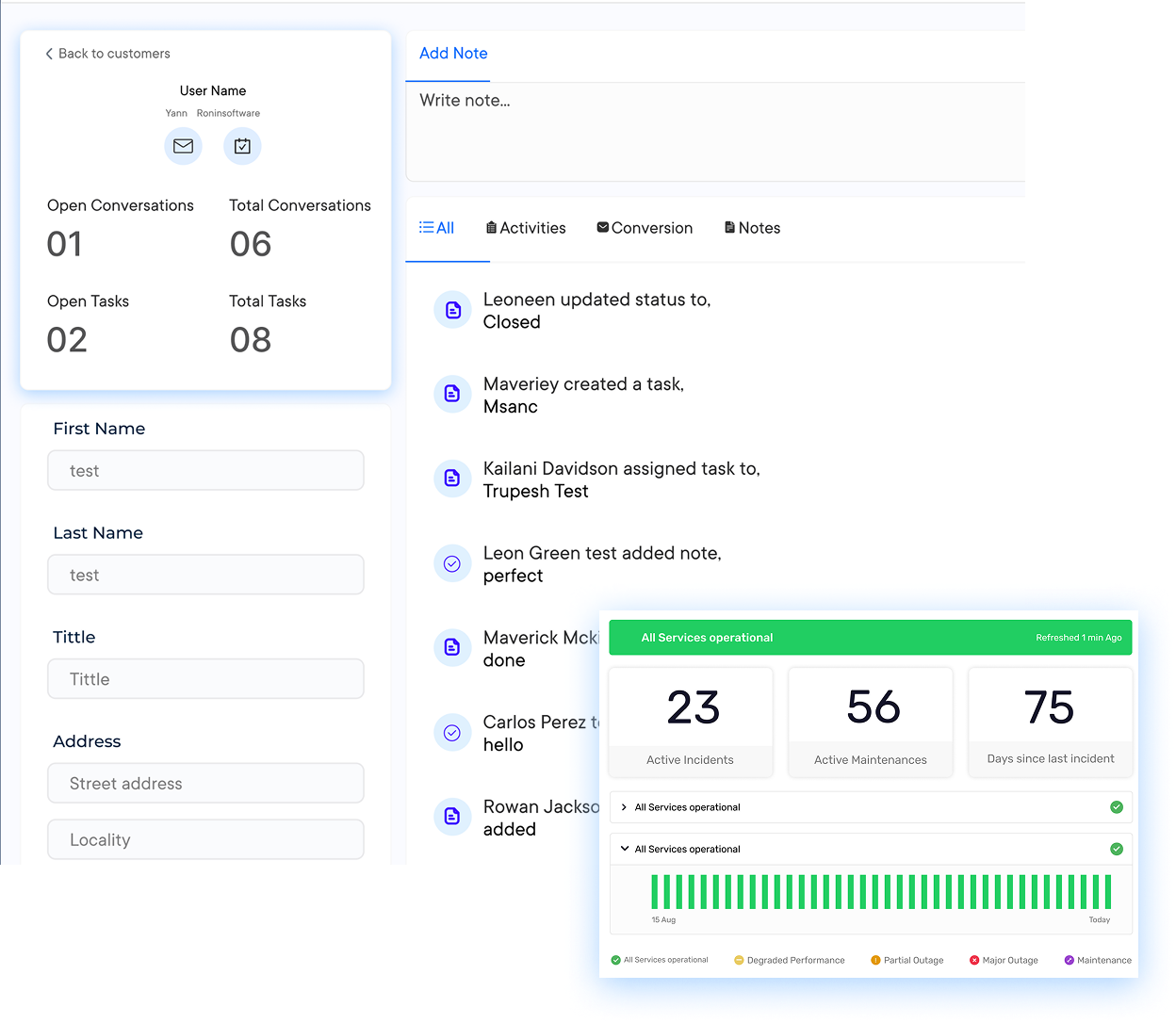Click the All Services operational legend icon
The image size is (1176, 1023).
click(616, 960)
